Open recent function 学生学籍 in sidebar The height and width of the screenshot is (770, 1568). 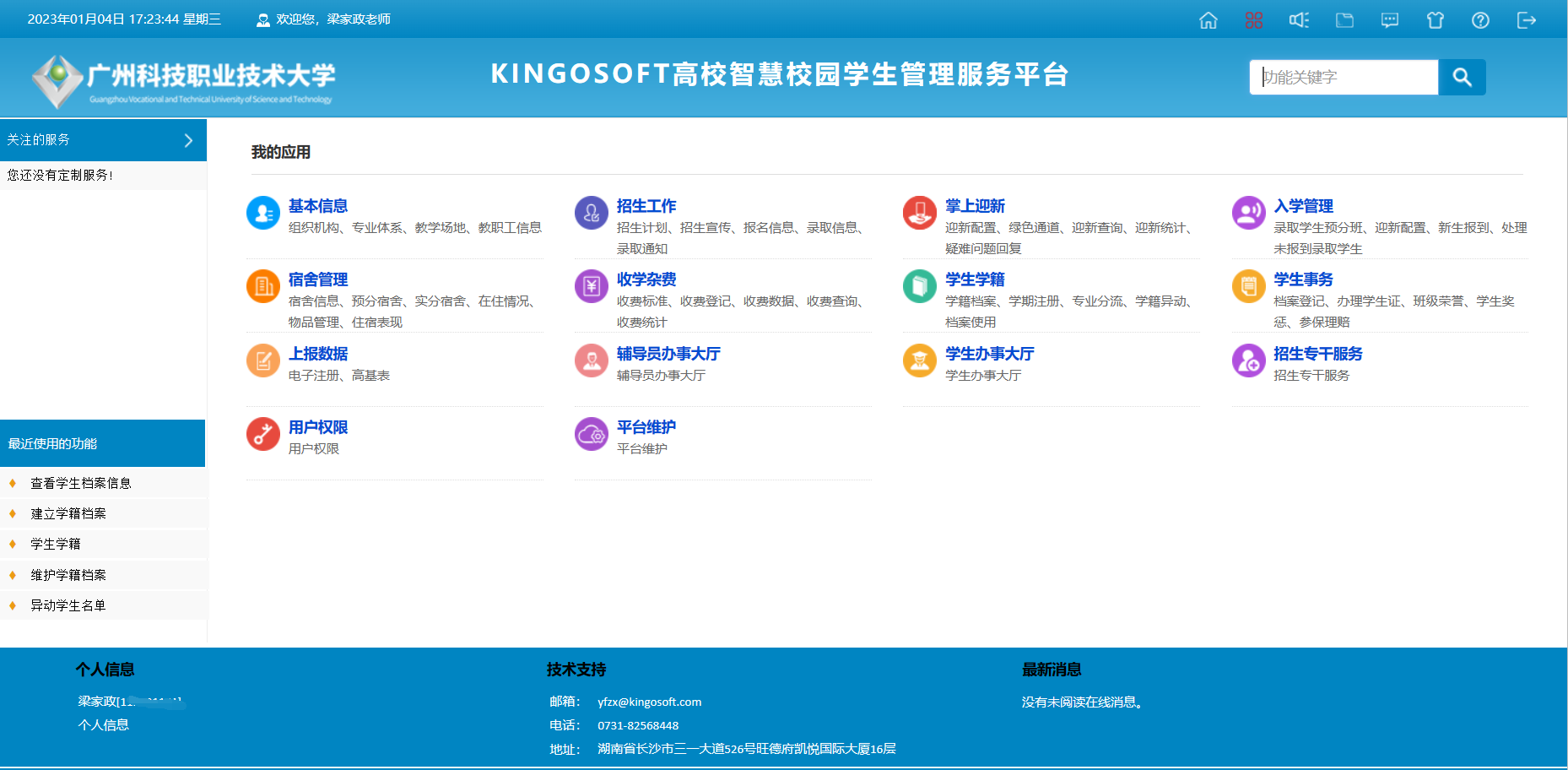click(x=56, y=544)
